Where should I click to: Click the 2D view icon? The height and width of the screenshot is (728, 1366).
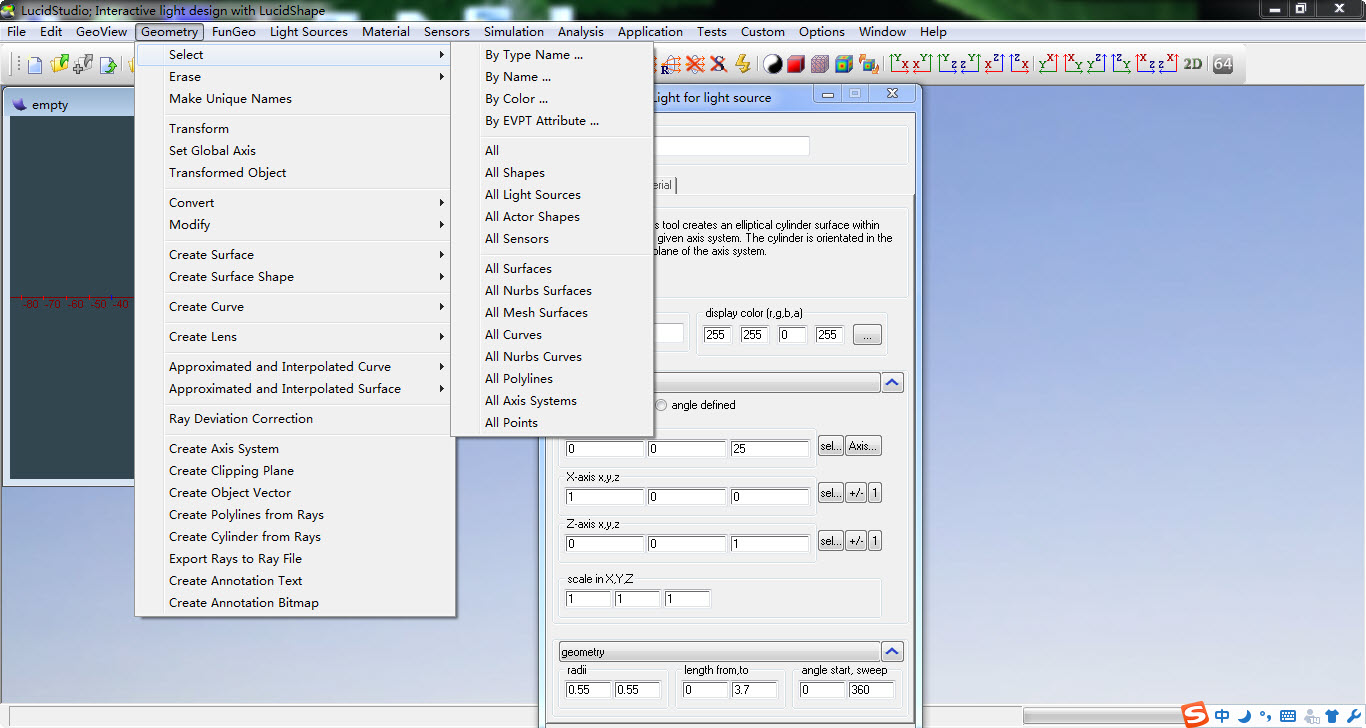pos(1192,64)
